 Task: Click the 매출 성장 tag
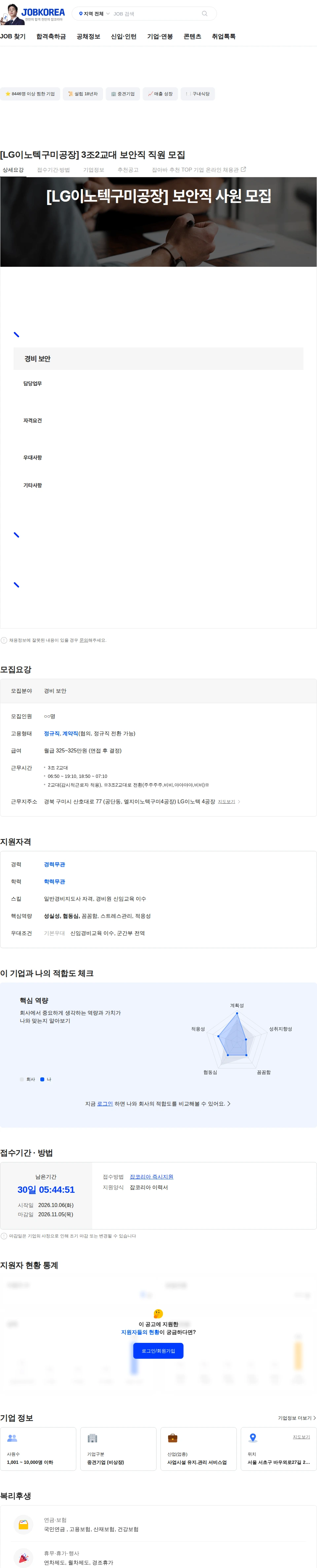pyautogui.click(x=160, y=94)
